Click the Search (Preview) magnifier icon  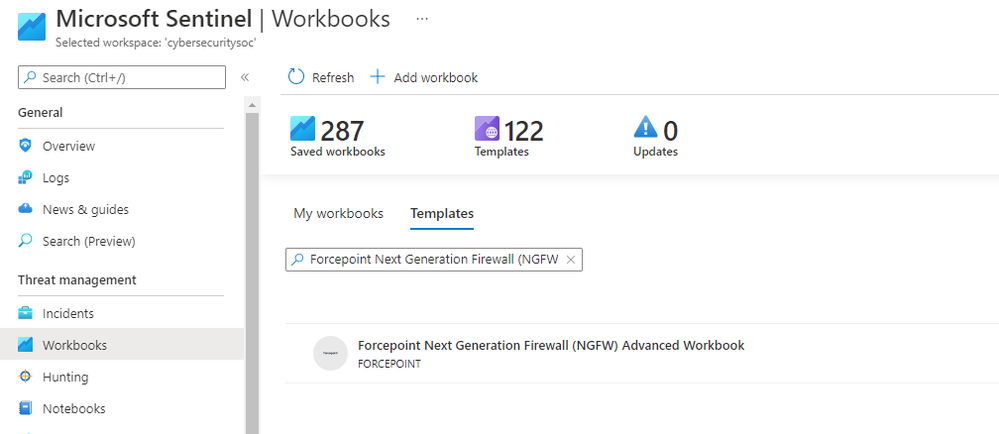[x=25, y=241]
